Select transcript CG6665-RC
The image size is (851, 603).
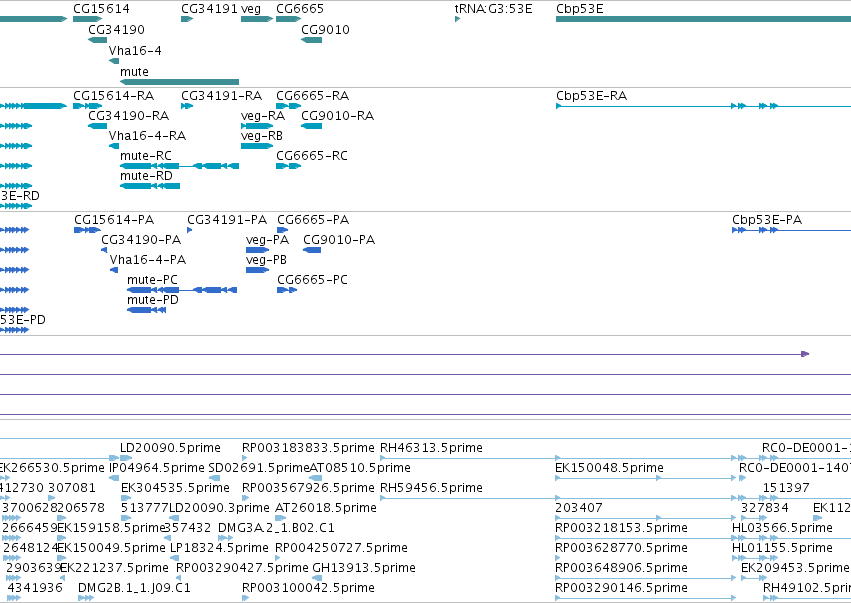pyautogui.click(x=312, y=156)
